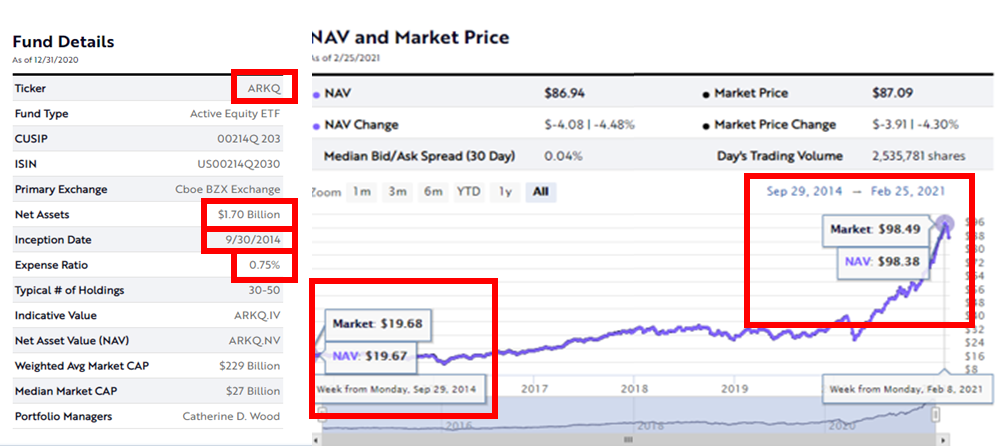Click the CUSIP value 00214Q 203
The image size is (1003, 446).
point(249,139)
